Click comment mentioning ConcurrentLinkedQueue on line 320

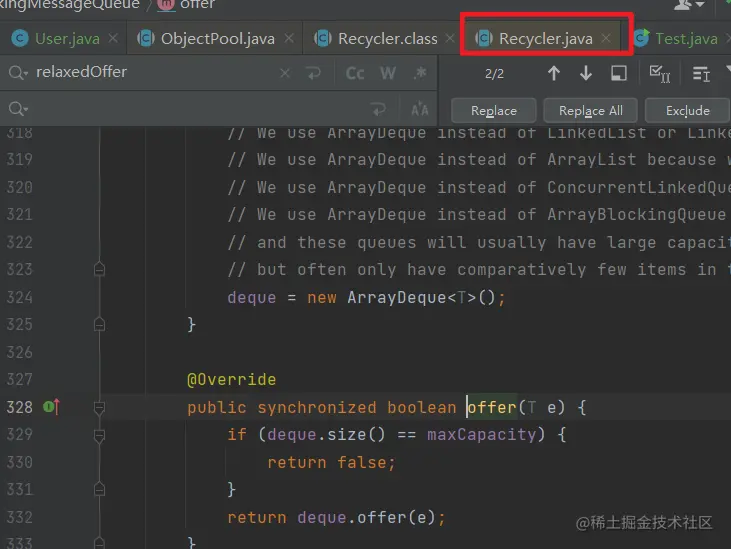pos(479,187)
